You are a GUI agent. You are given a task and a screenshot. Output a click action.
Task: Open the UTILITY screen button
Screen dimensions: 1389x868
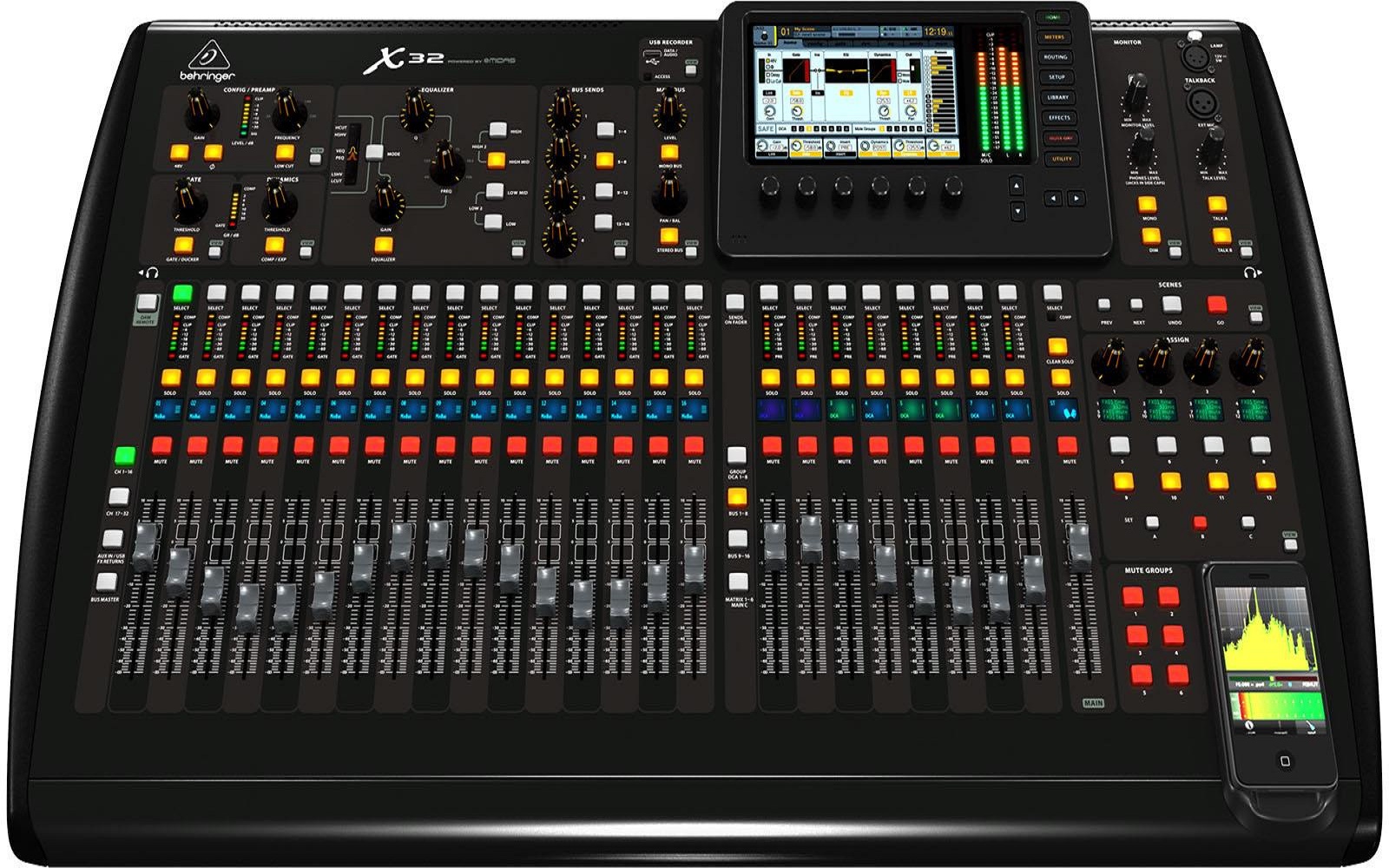click(1062, 159)
